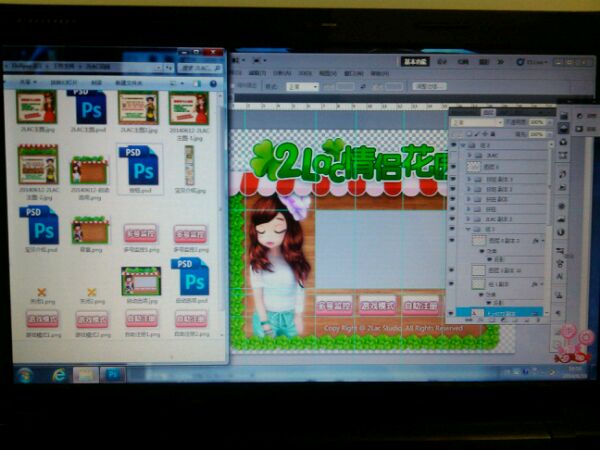Click the swap width and height icon
Viewport: 600px width, 450px height.
362,87
